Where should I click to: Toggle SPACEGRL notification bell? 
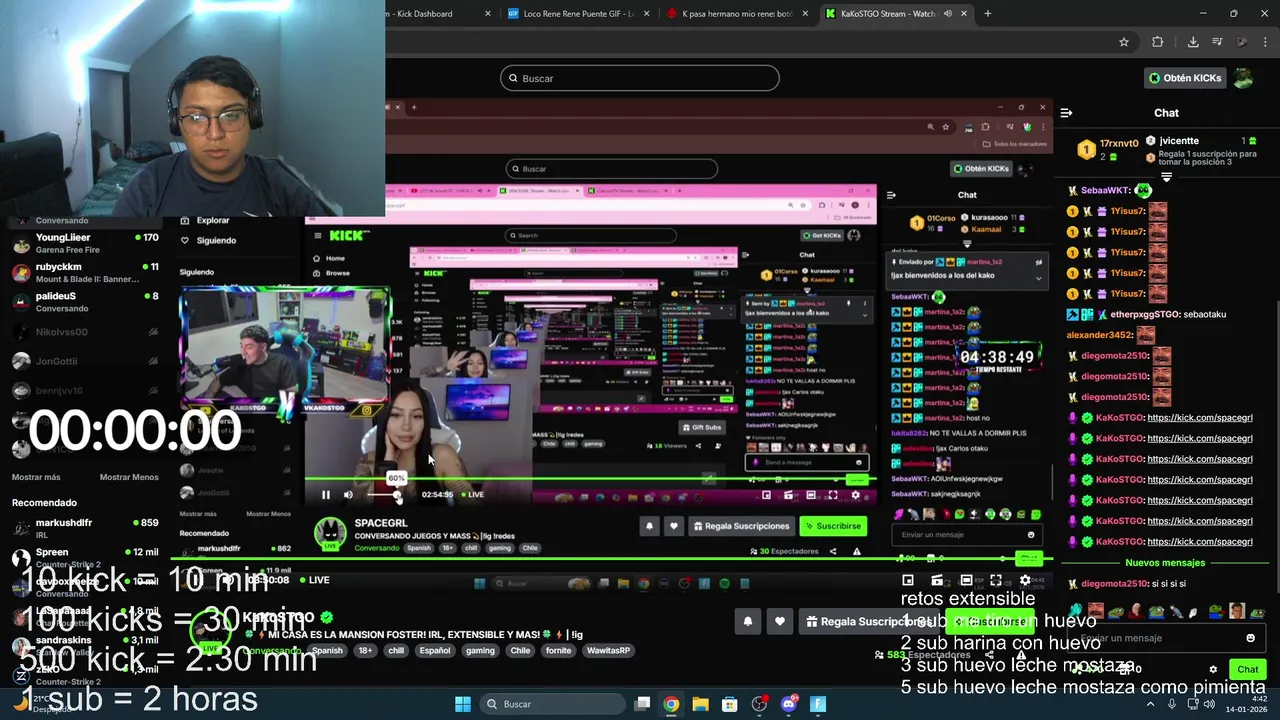click(x=649, y=526)
